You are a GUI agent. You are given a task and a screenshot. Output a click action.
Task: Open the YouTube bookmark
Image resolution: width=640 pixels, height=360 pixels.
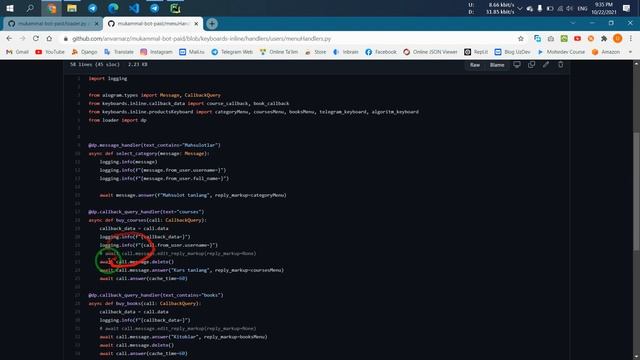point(50,52)
